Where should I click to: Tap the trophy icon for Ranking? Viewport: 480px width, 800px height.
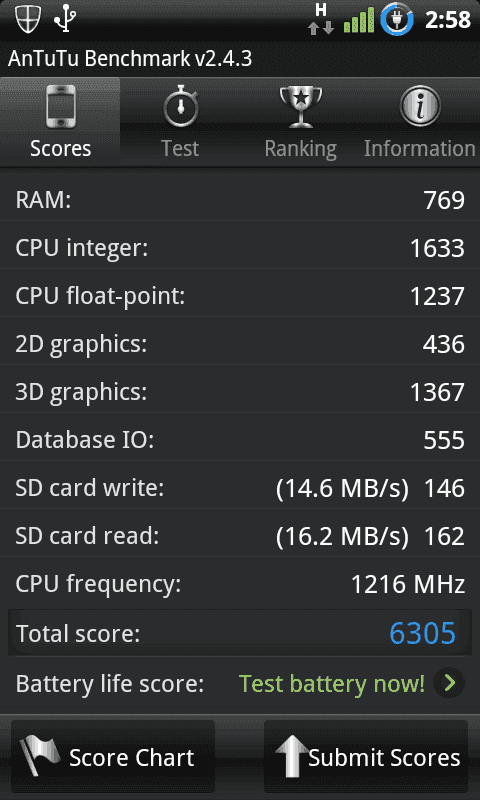click(x=301, y=107)
